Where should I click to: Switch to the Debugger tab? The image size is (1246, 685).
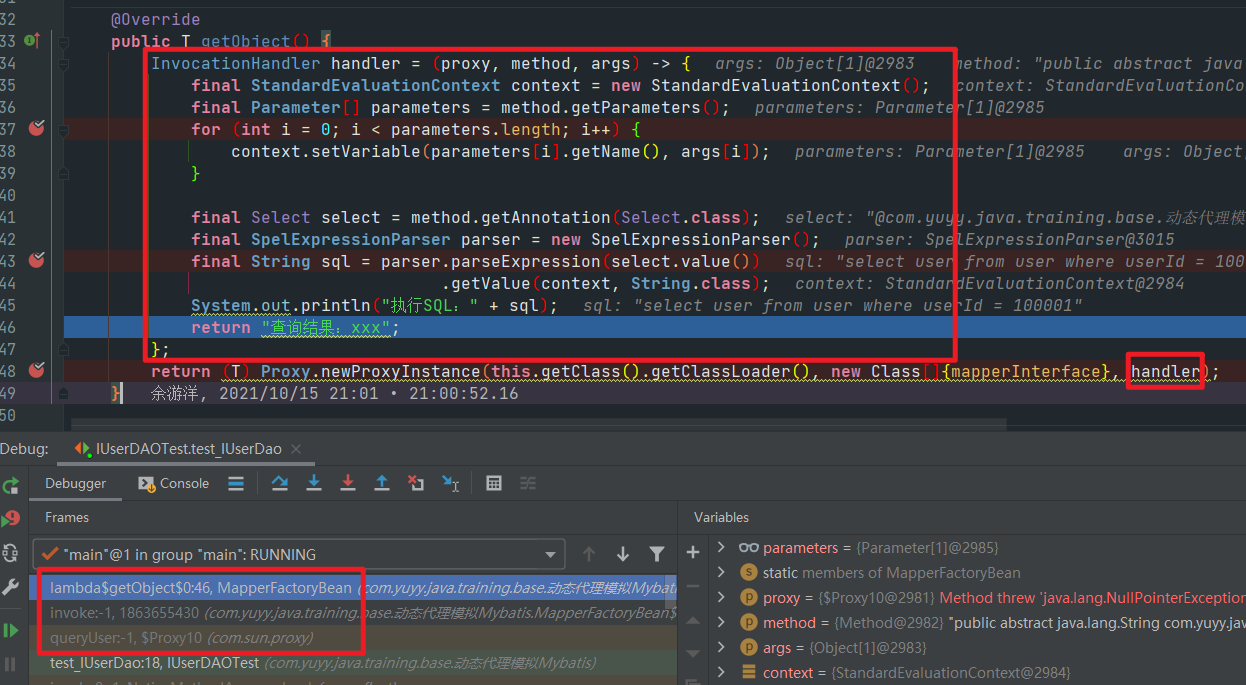[75, 483]
